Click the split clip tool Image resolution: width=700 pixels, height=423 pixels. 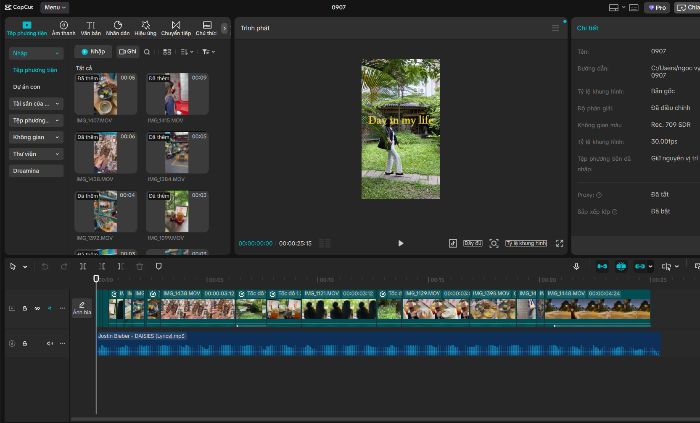click(x=83, y=266)
